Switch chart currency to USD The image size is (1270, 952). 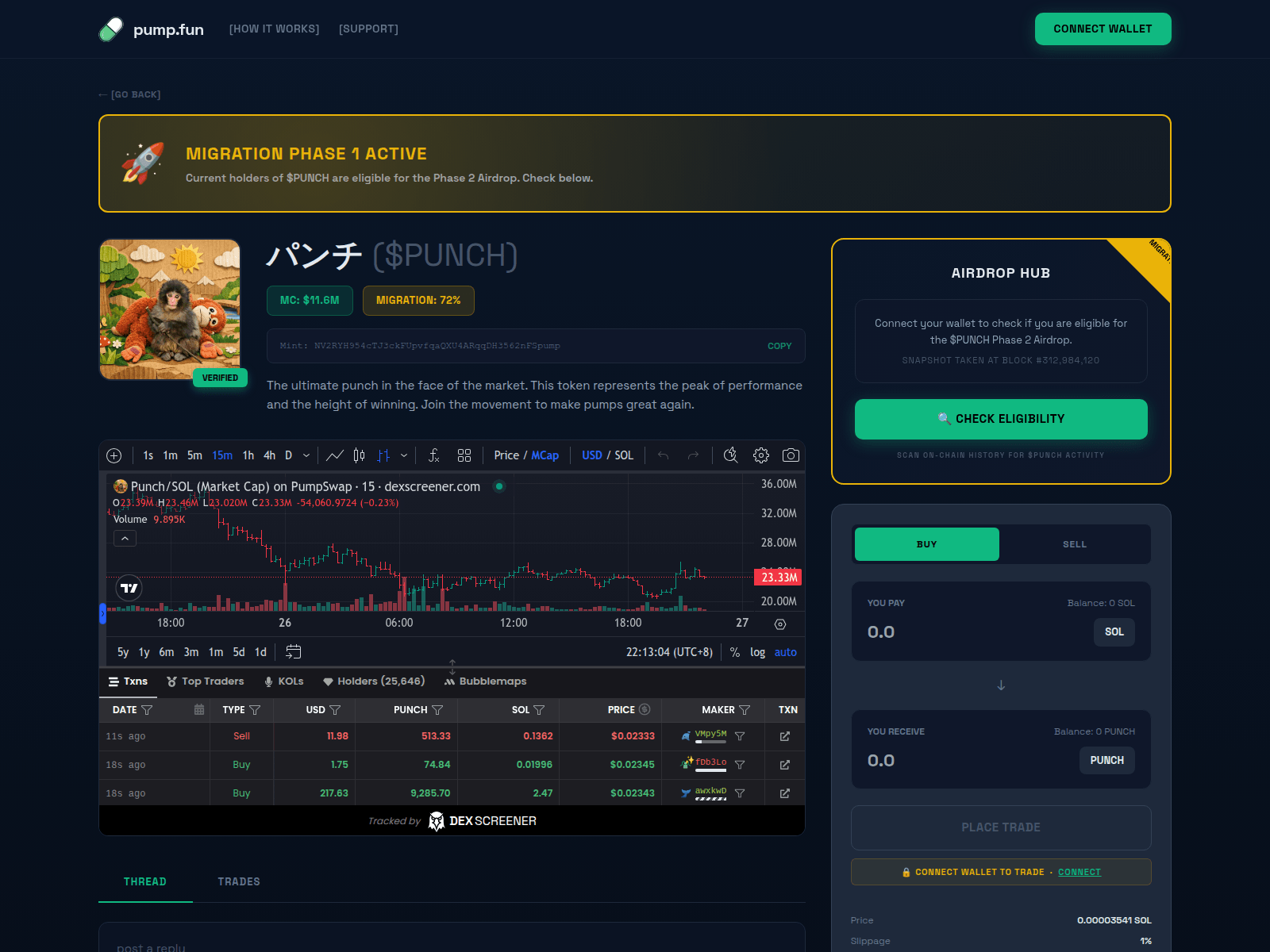pyautogui.click(x=592, y=455)
